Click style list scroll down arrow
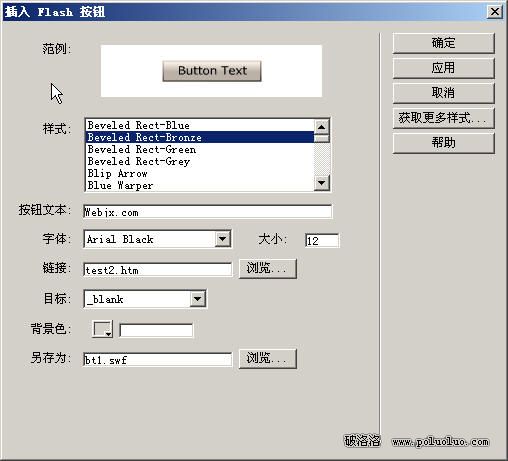 pos(322,183)
